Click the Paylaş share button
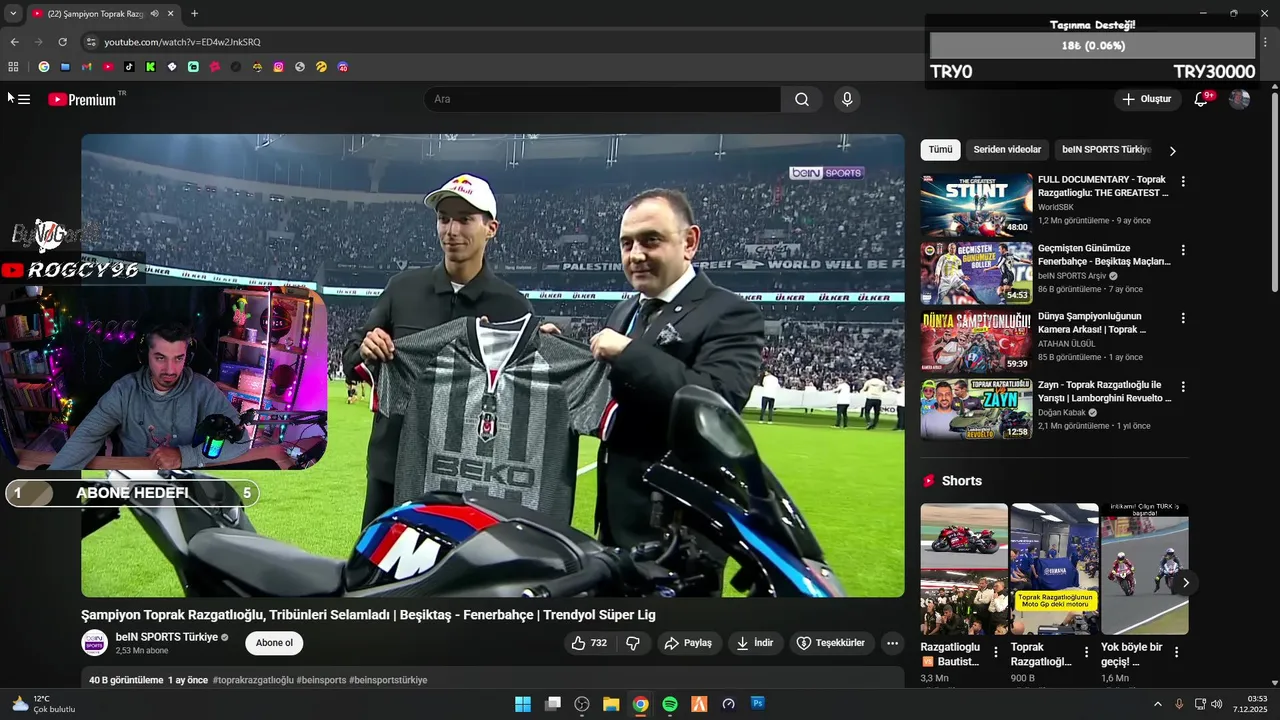The height and width of the screenshot is (720, 1280). click(x=688, y=643)
